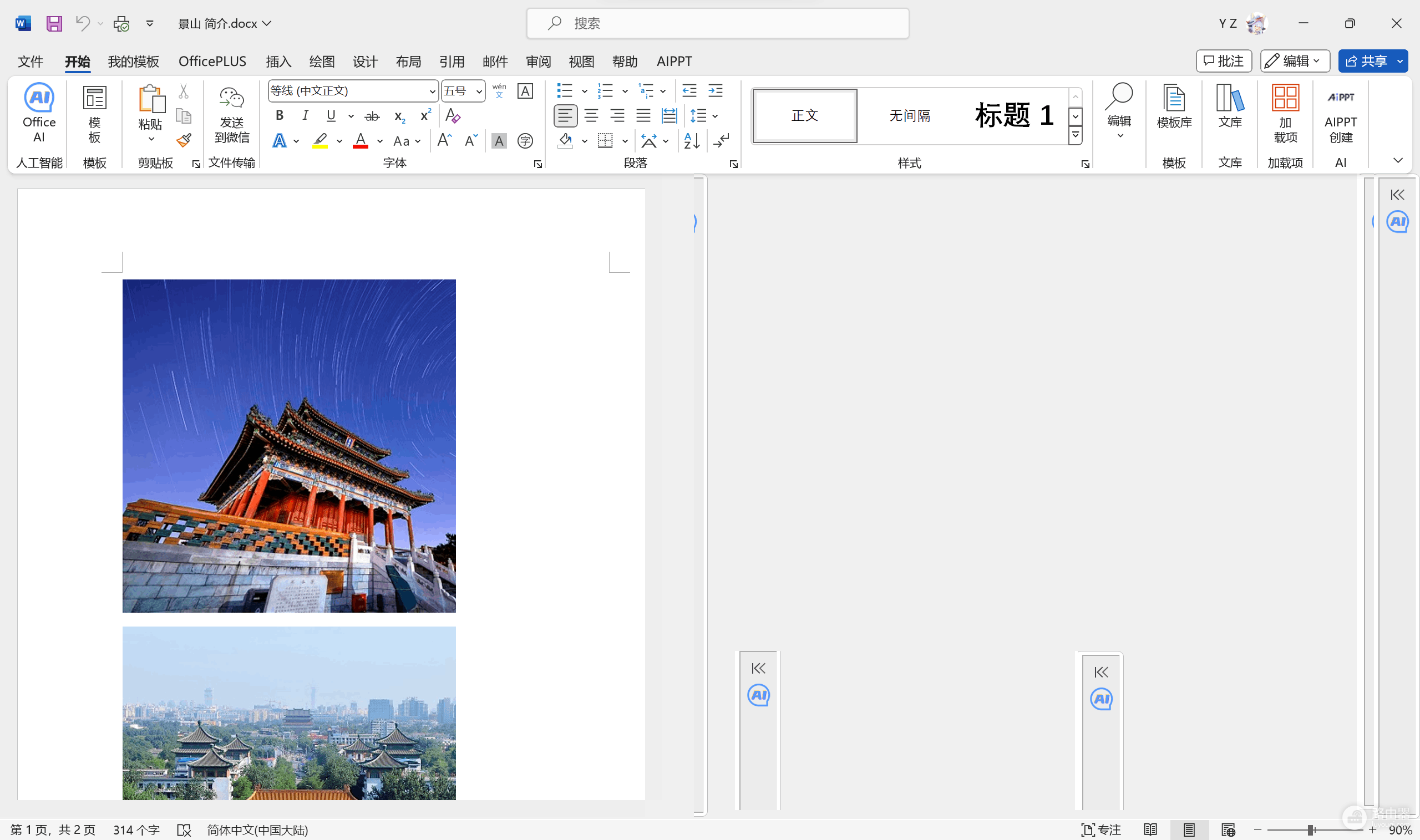Cut the selection with scissors icon

[184, 91]
